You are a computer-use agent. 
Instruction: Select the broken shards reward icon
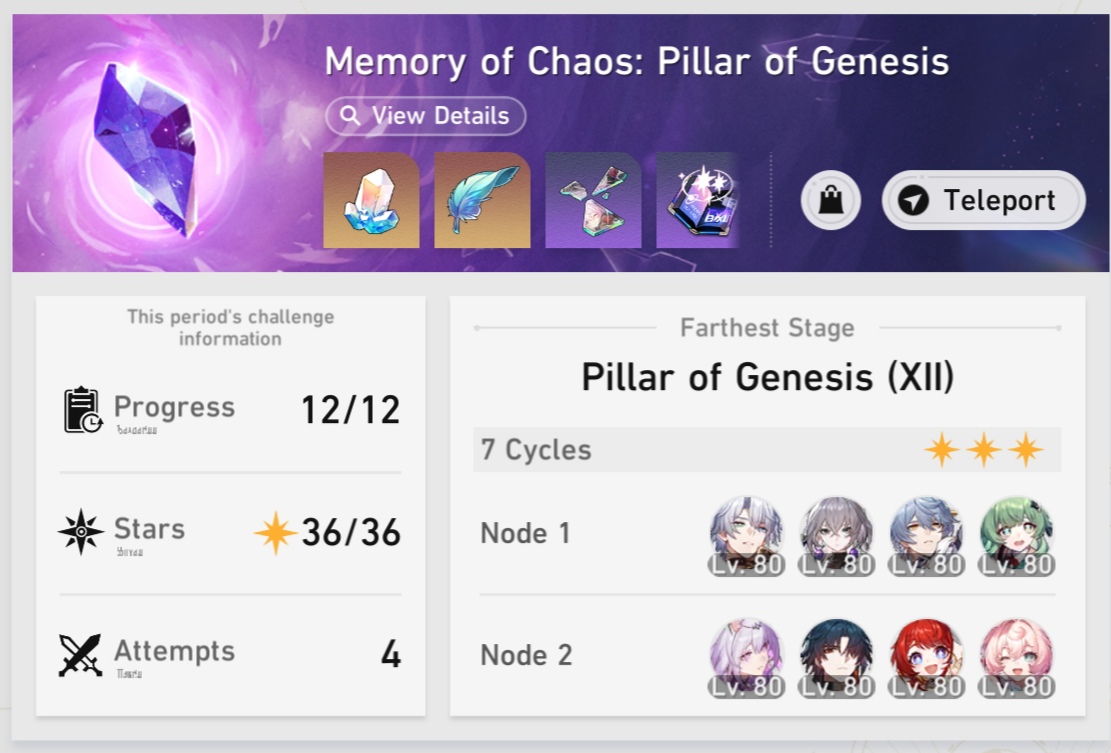pyautogui.click(x=594, y=200)
